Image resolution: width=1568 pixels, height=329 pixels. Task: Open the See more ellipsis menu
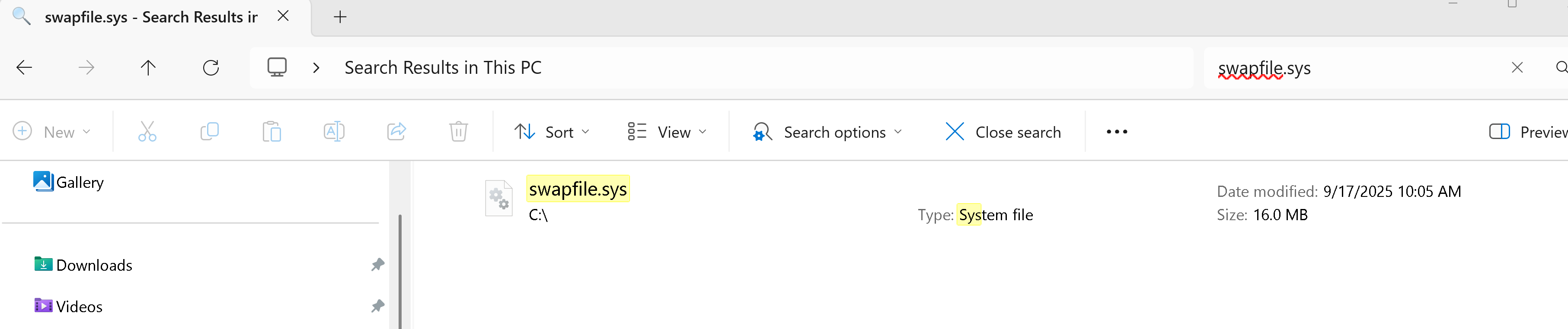tap(1116, 132)
